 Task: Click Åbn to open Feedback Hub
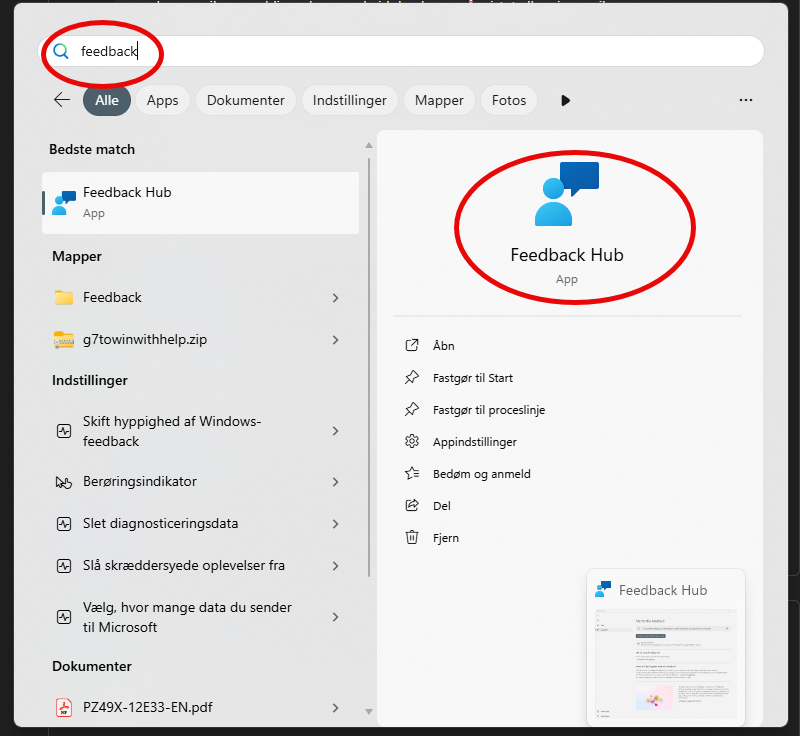click(443, 346)
